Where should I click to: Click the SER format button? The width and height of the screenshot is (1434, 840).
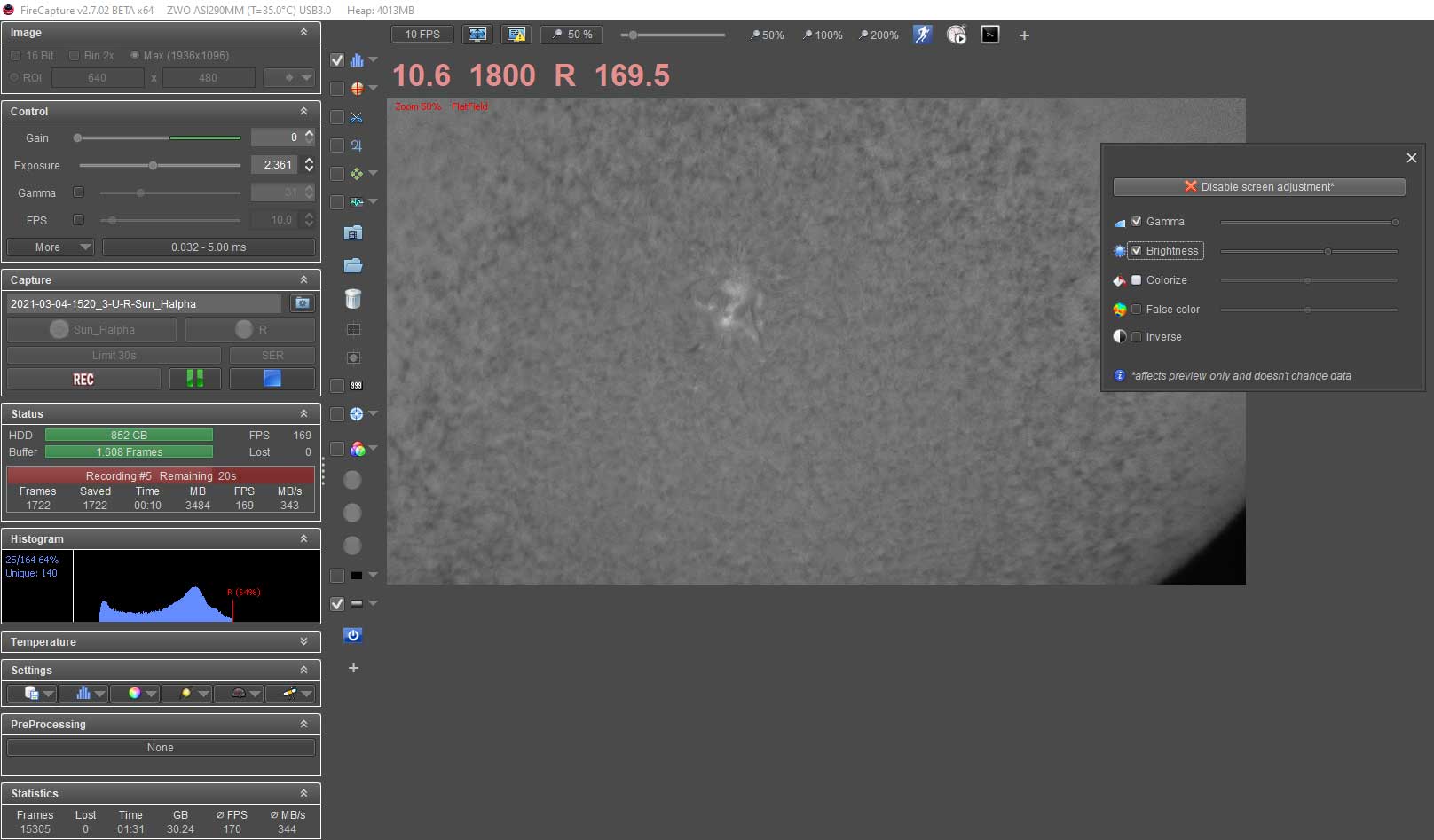[272, 356]
